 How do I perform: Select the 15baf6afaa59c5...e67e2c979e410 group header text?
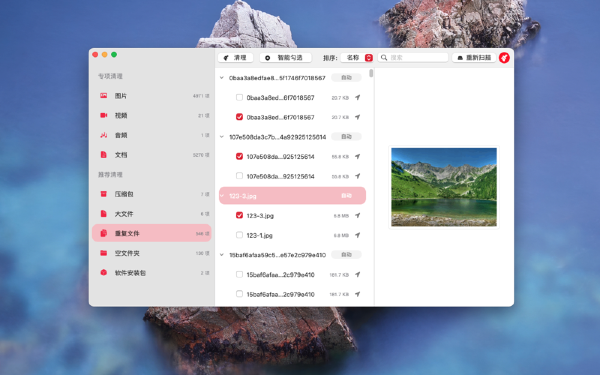[277, 255]
